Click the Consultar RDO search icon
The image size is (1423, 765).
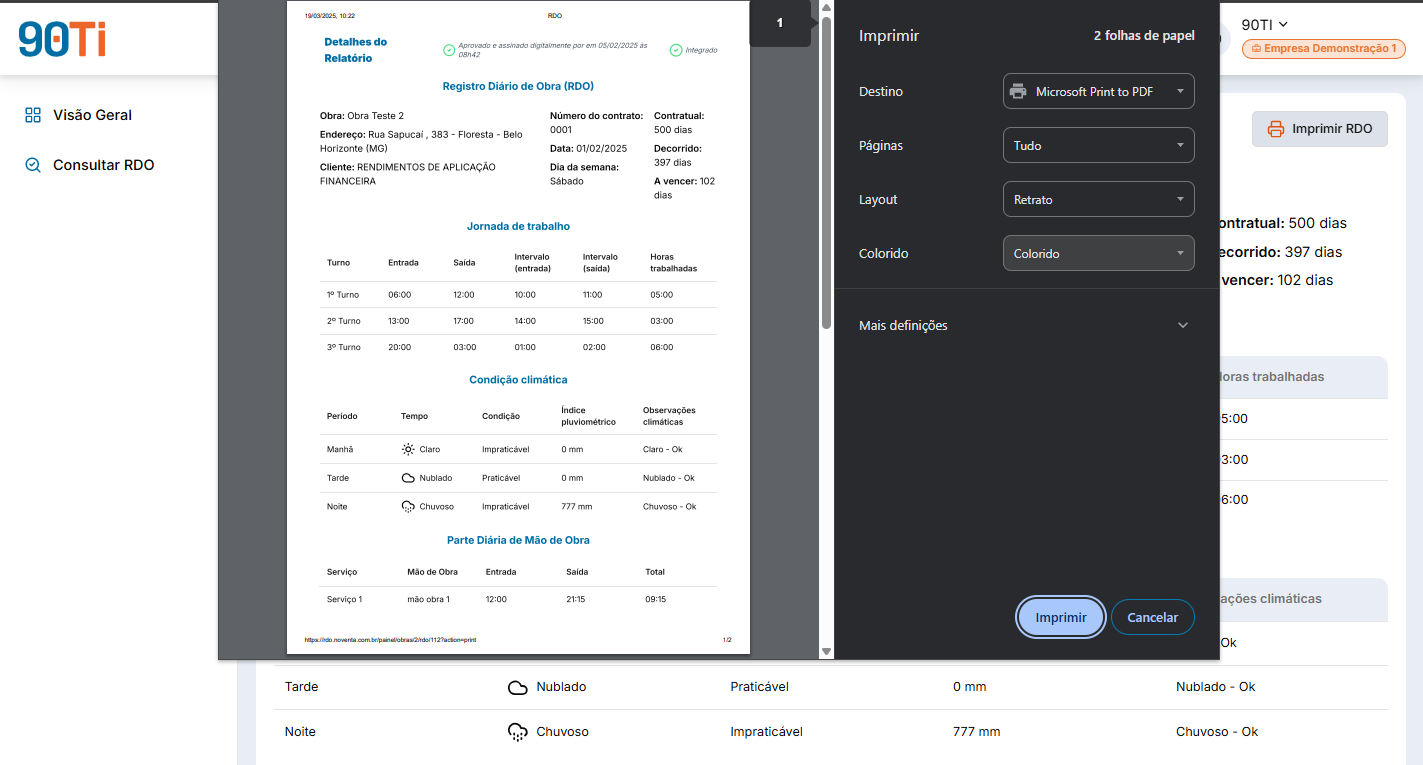pos(33,165)
